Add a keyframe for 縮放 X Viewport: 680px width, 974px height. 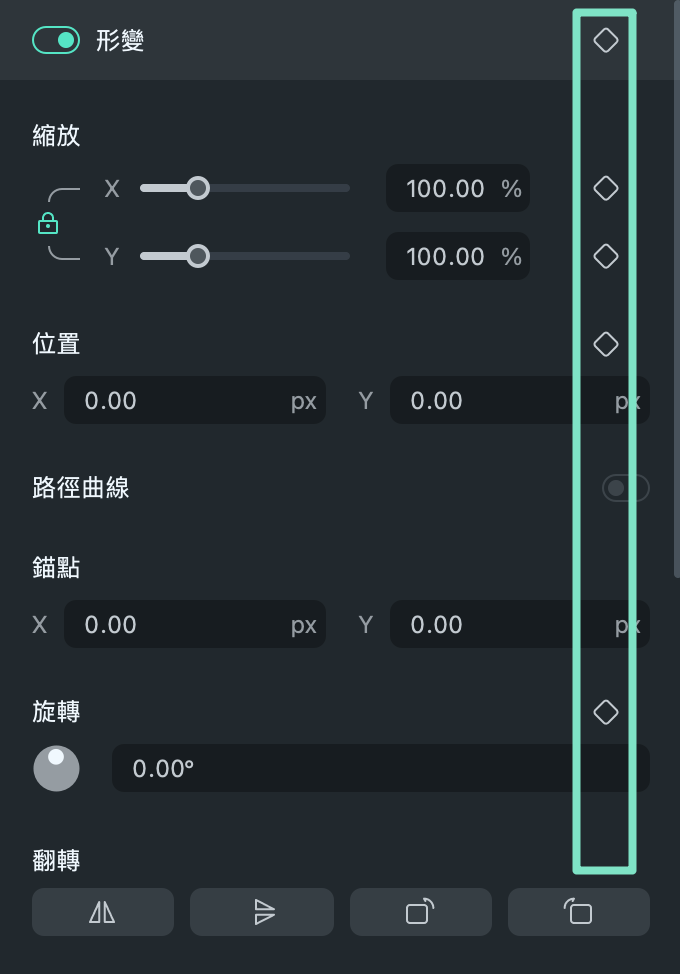click(605, 188)
